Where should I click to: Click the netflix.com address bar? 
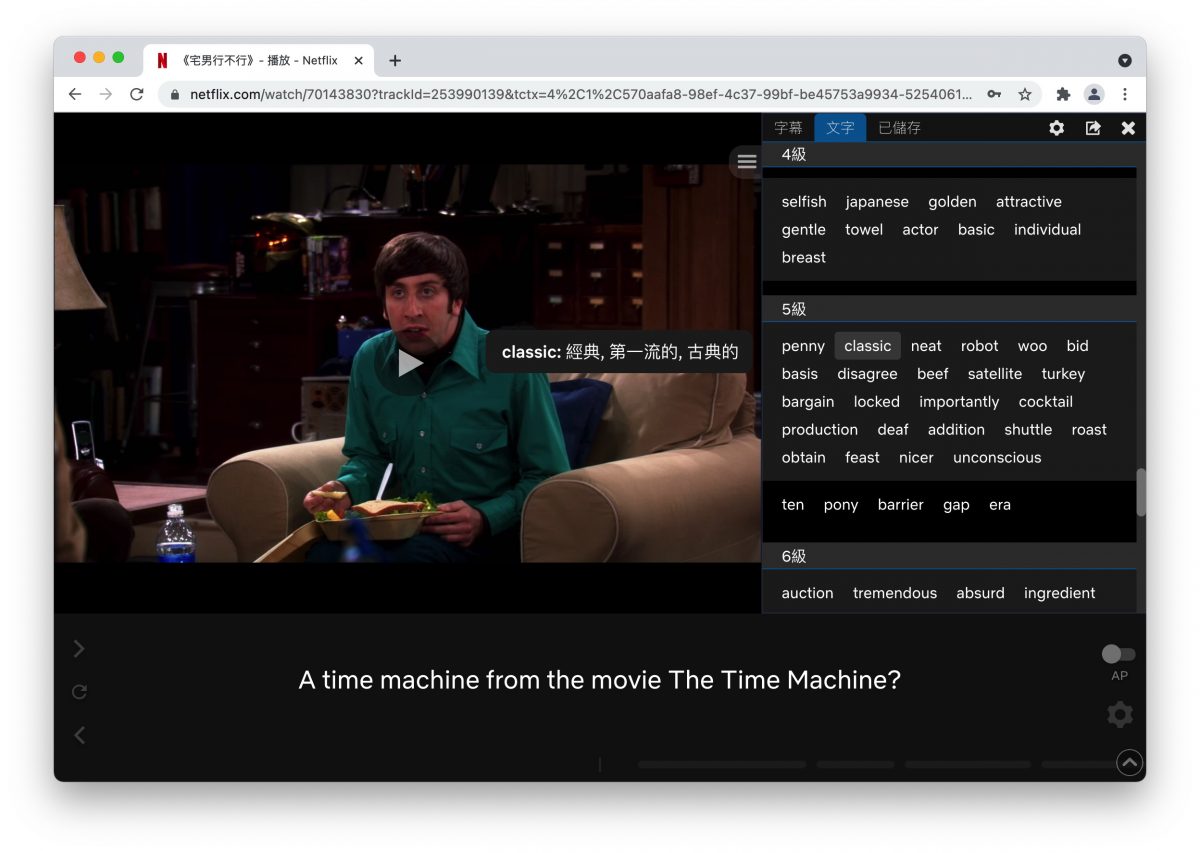(x=580, y=94)
